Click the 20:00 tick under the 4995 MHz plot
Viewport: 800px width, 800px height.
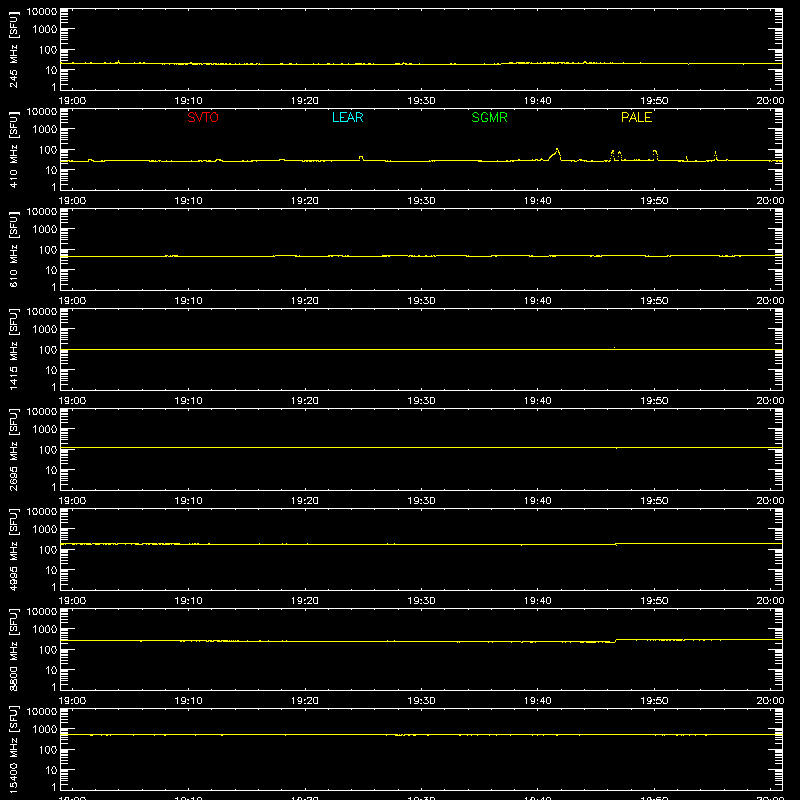pyautogui.click(x=770, y=601)
